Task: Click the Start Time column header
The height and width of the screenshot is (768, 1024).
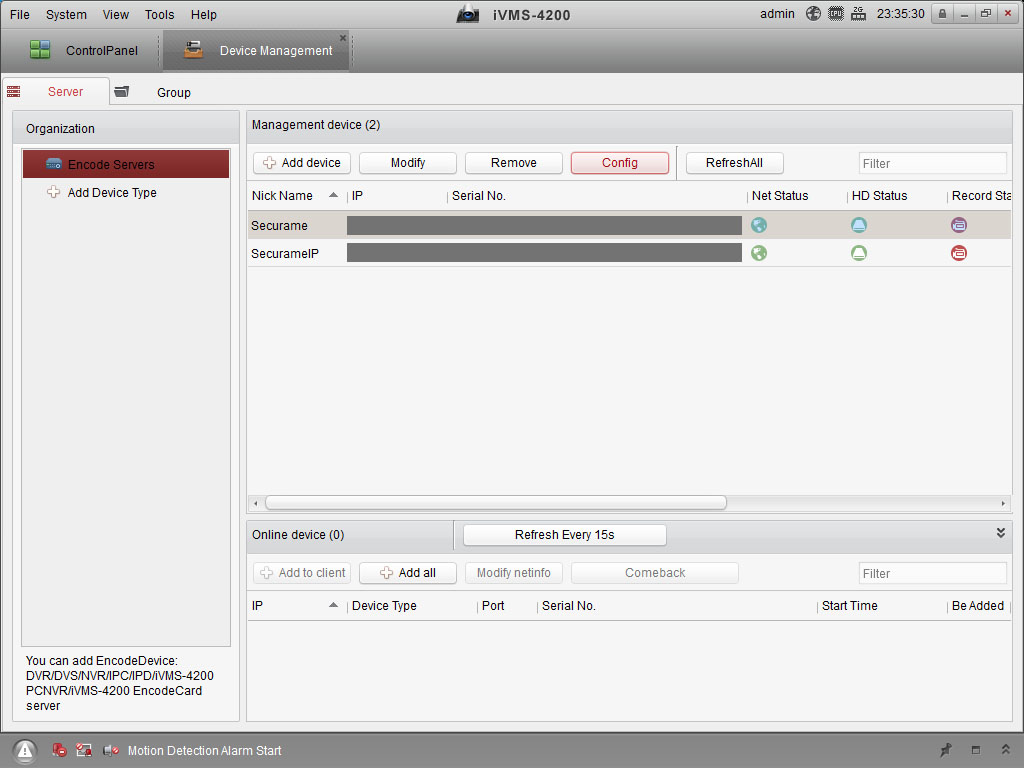Action: [x=849, y=605]
